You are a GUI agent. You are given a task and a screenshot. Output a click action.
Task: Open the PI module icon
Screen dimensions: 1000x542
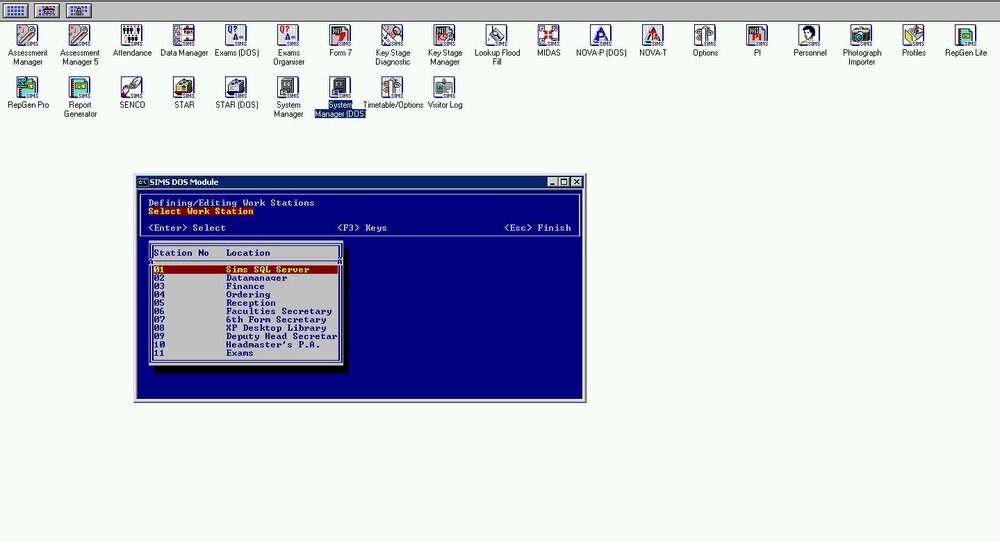click(757, 35)
